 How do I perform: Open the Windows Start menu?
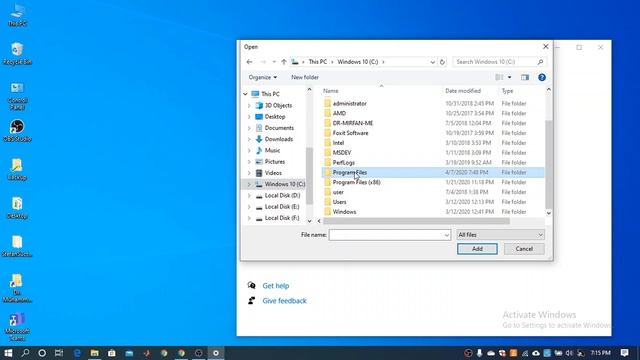8,353
